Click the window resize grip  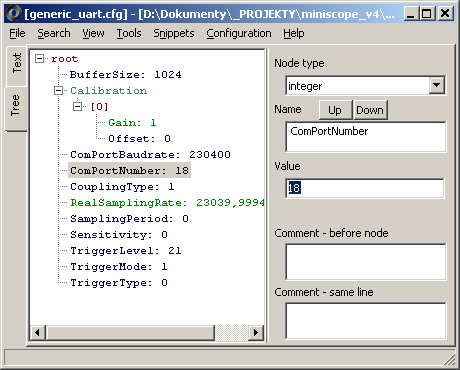pos(450,360)
